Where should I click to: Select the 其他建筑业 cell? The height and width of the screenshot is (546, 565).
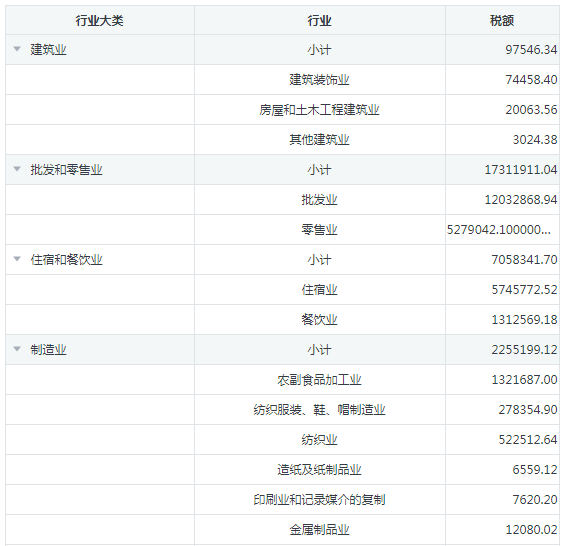(x=320, y=139)
